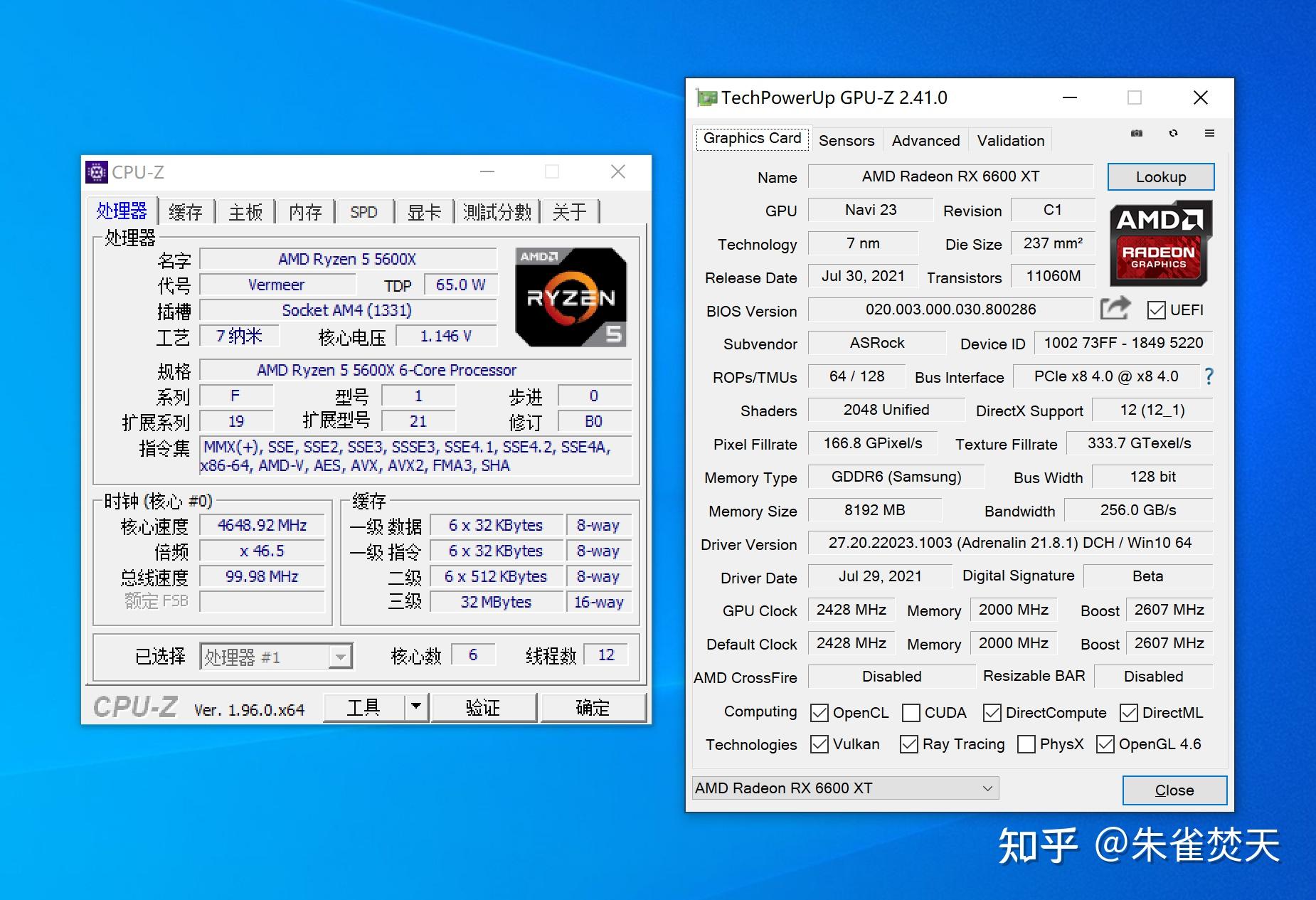Click the Socket AM4 (1331) value
The height and width of the screenshot is (900, 1316).
[x=348, y=310]
